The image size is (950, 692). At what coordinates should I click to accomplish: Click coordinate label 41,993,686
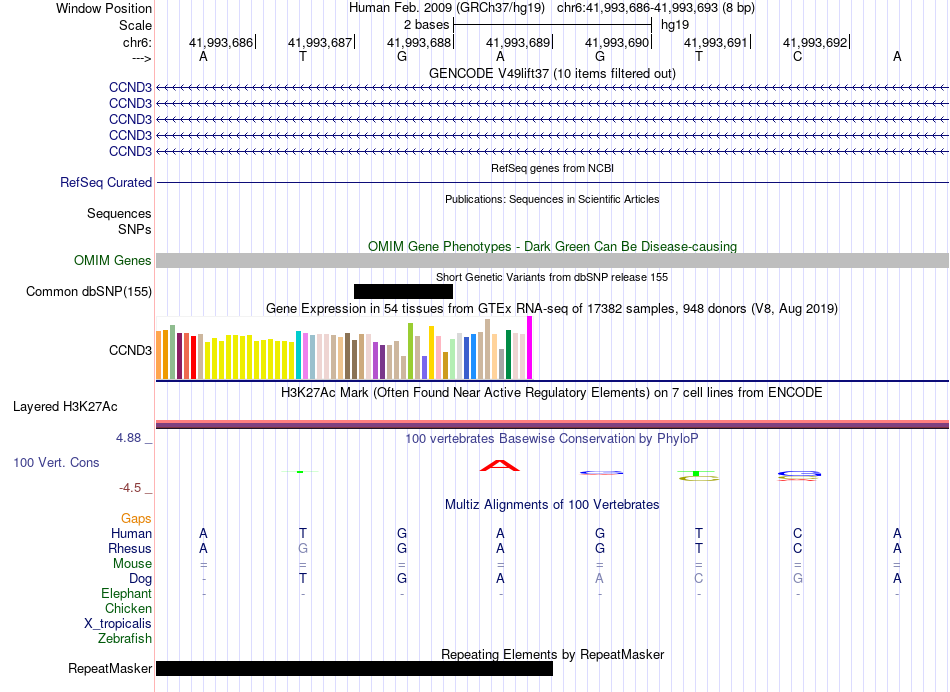(x=221, y=42)
